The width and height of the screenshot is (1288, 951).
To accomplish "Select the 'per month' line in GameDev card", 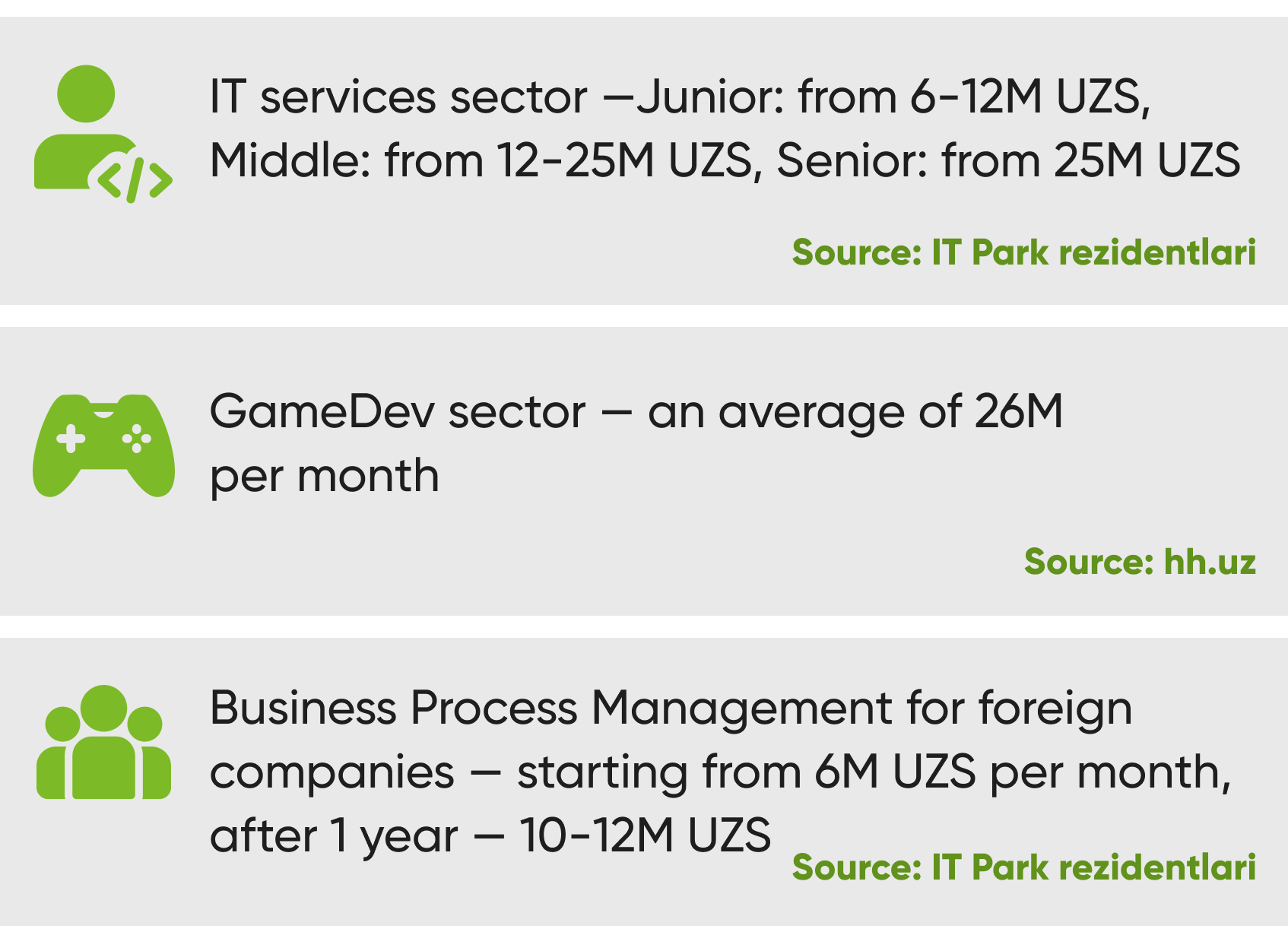I will click(x=325, y=477).
